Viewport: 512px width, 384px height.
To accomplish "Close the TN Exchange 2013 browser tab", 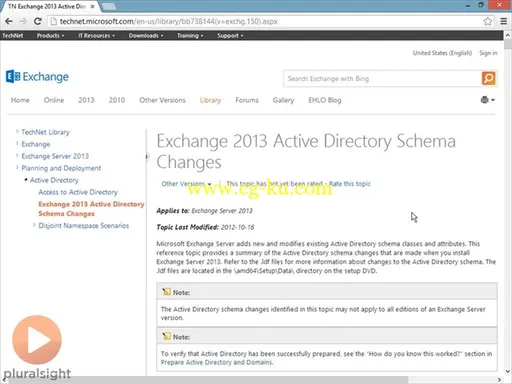I will point(92,6).
